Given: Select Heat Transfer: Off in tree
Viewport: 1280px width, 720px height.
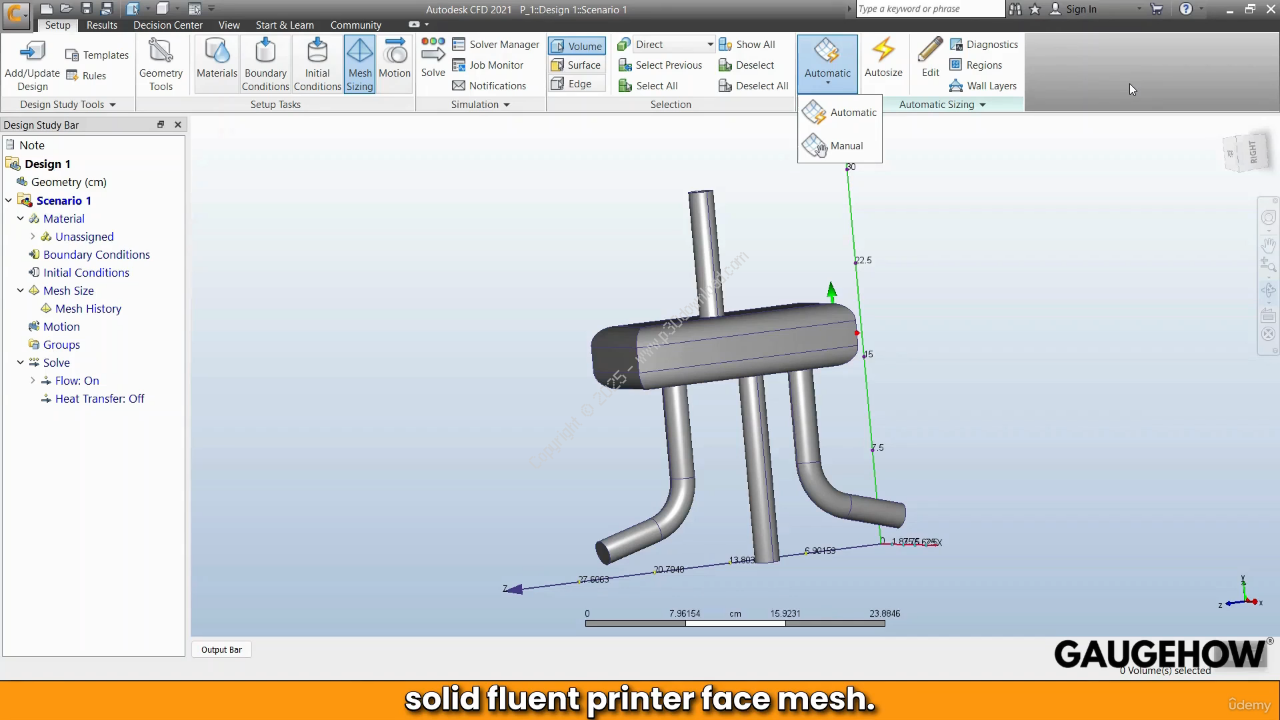Looking at the screenshot, I should pyautogui.click(x=99, y=399).
